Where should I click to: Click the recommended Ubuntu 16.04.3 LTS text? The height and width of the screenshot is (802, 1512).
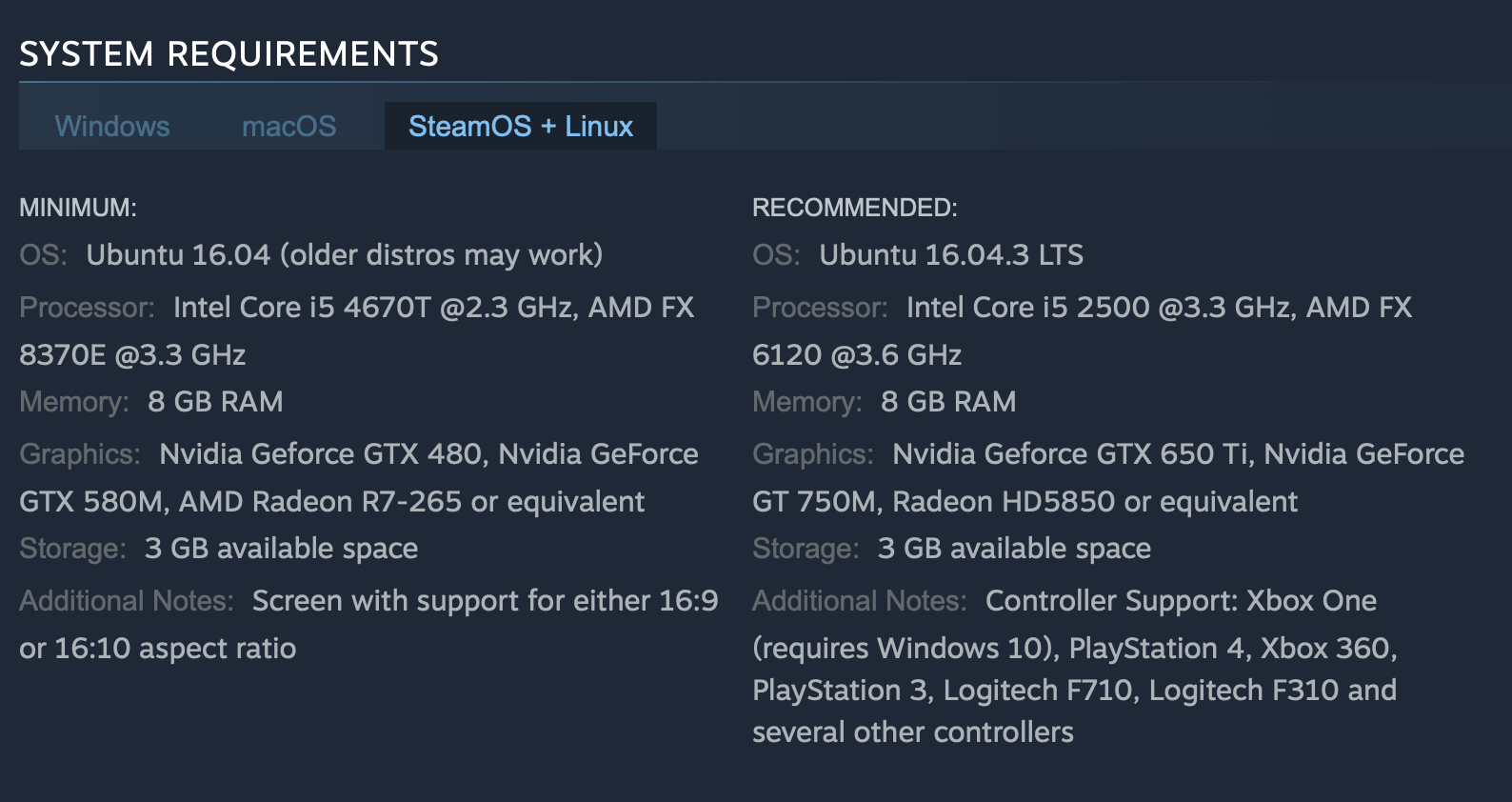(x=950, y=255)
